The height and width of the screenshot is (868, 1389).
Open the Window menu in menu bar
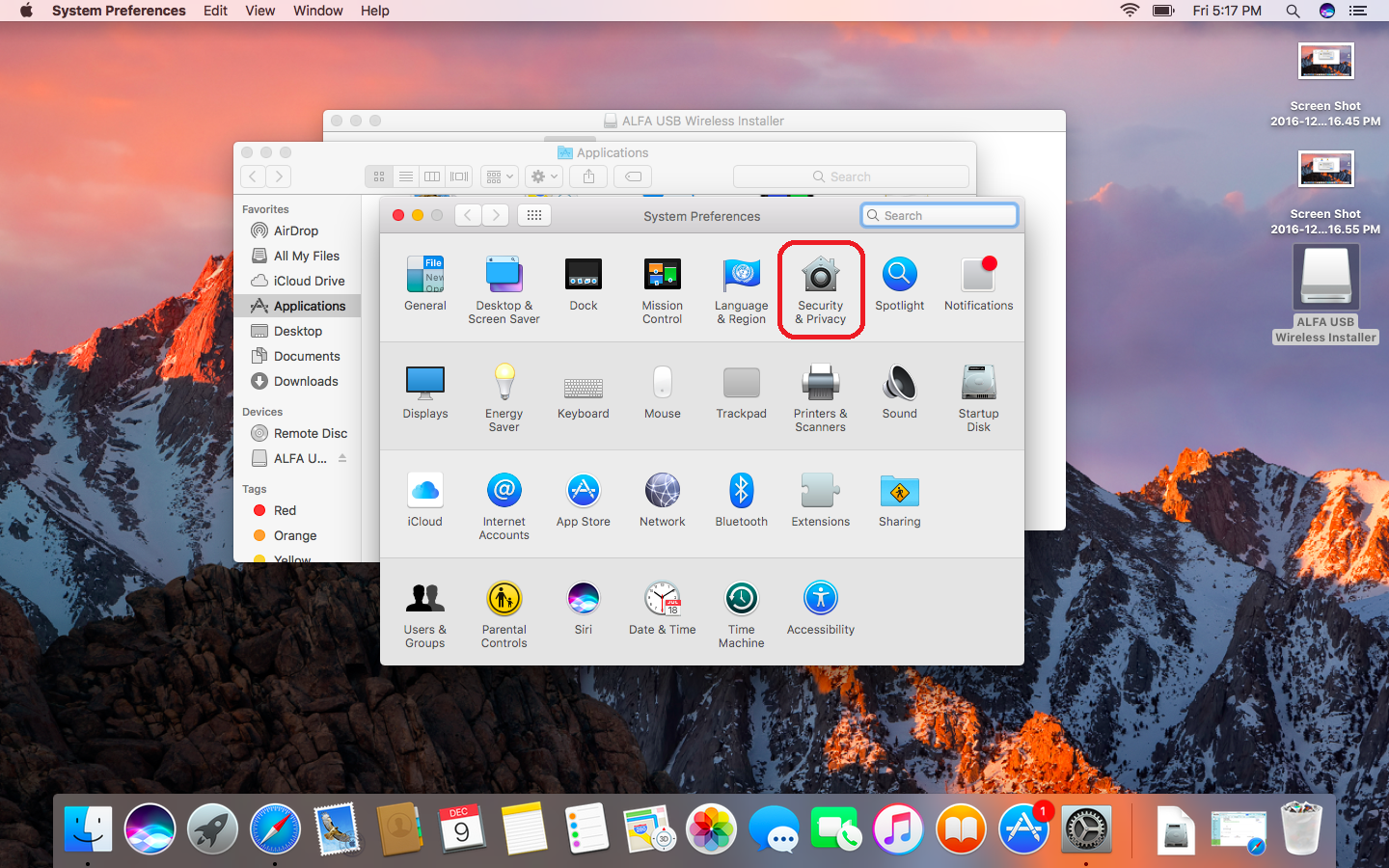(317, 11)
